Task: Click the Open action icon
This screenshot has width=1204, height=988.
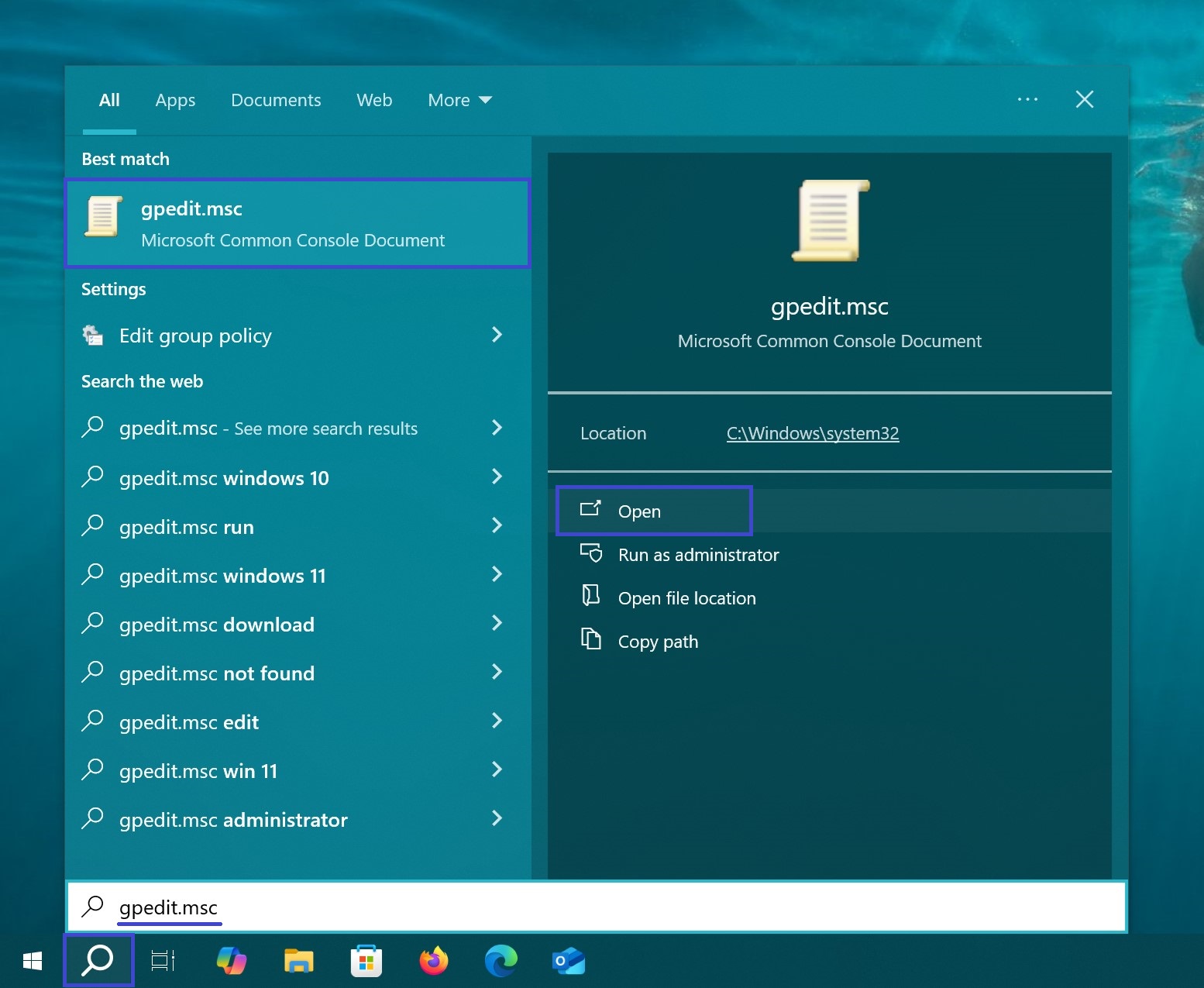Action: point(590,509)
